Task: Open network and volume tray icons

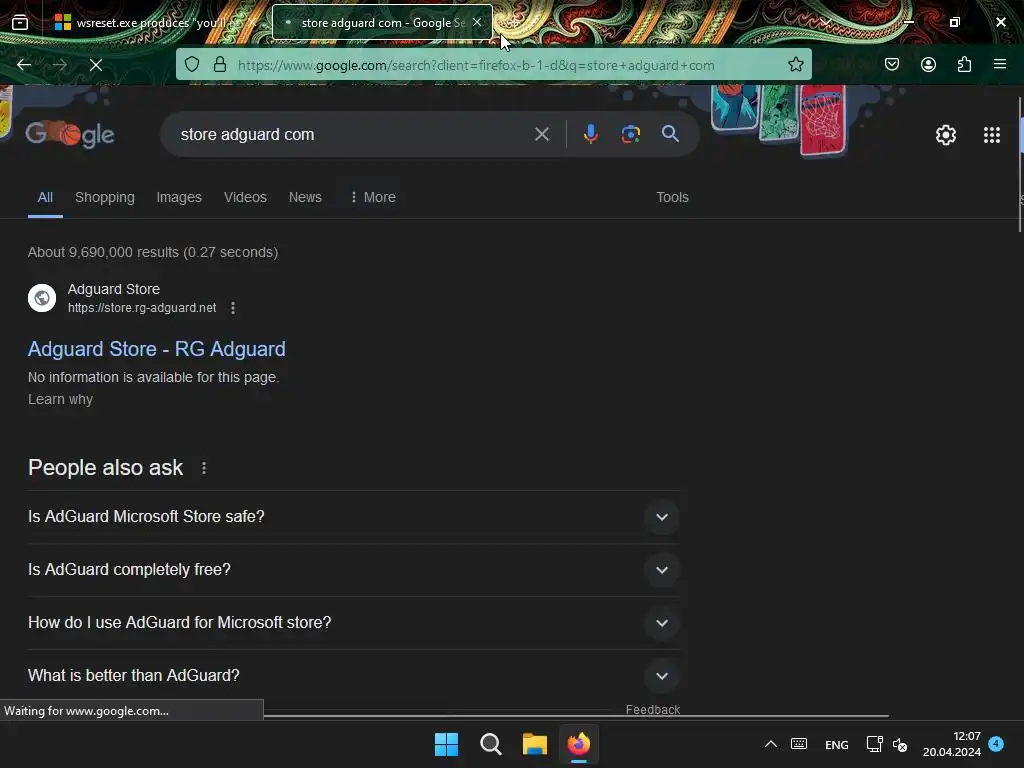Action: pos(886,744)
